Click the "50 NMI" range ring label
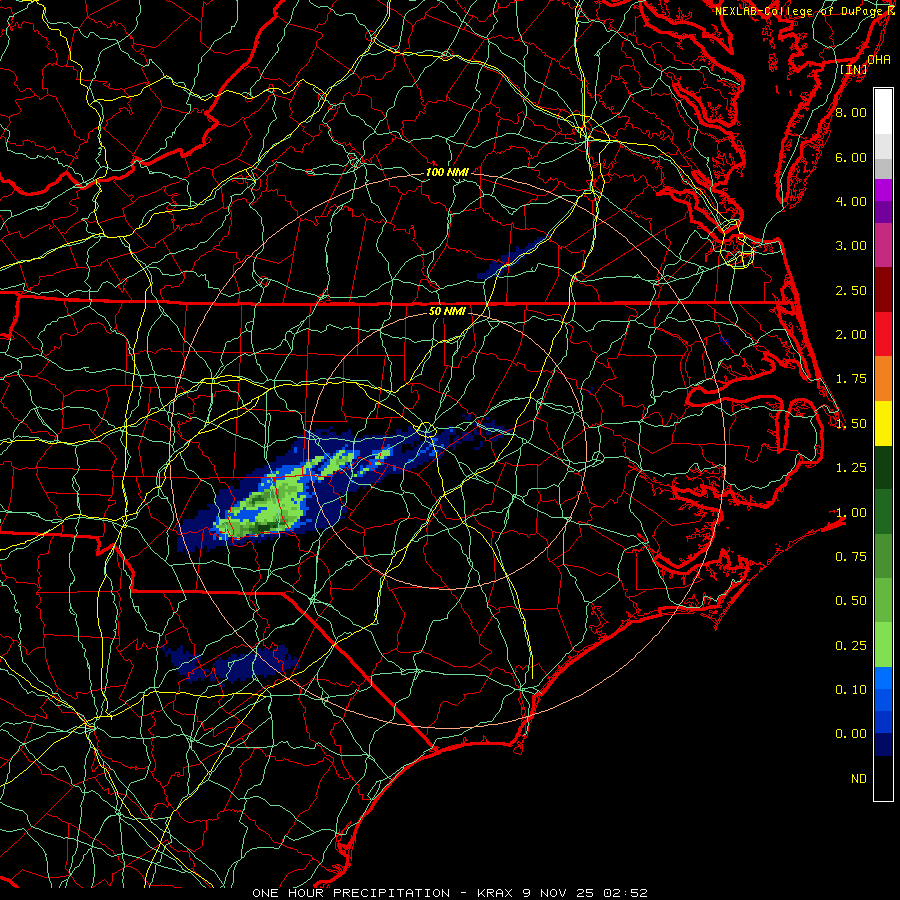Viewport: 900px width, 900px height. tap(447, 312)
